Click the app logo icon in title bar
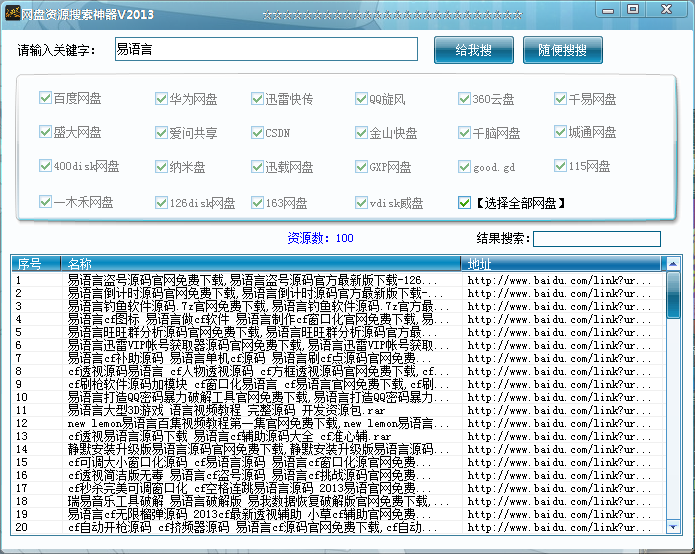The image size is (695, 554). point(12,13)
